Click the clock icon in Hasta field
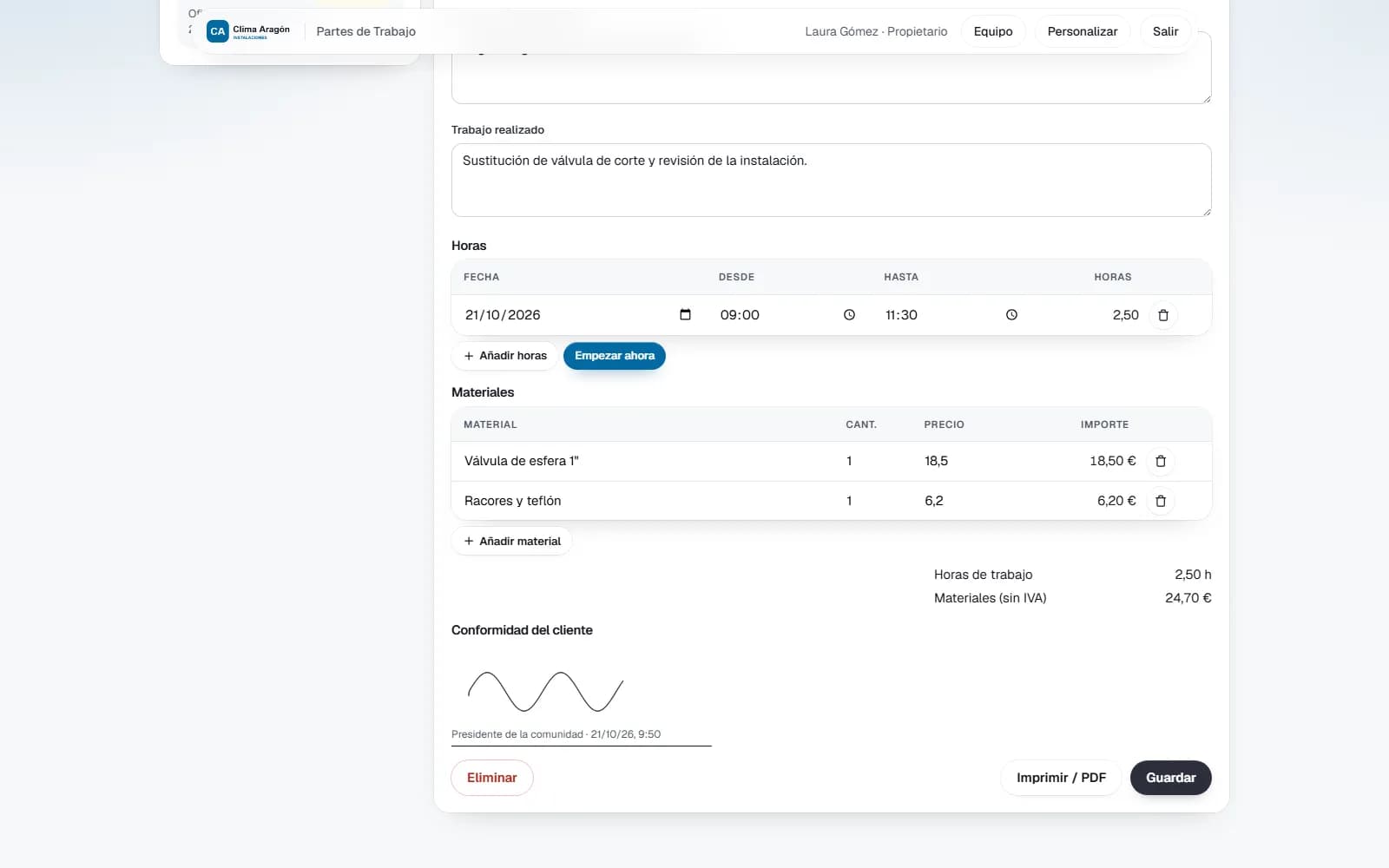 click(x=1011, y=315)
